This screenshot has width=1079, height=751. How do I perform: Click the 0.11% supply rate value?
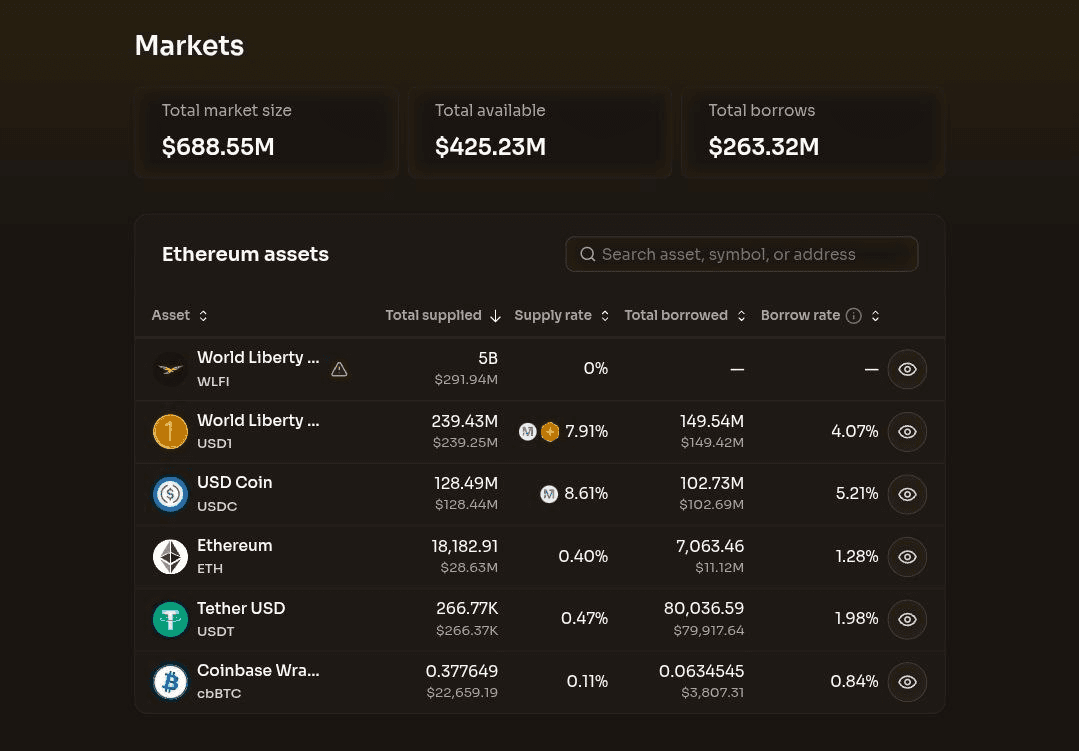587,681
